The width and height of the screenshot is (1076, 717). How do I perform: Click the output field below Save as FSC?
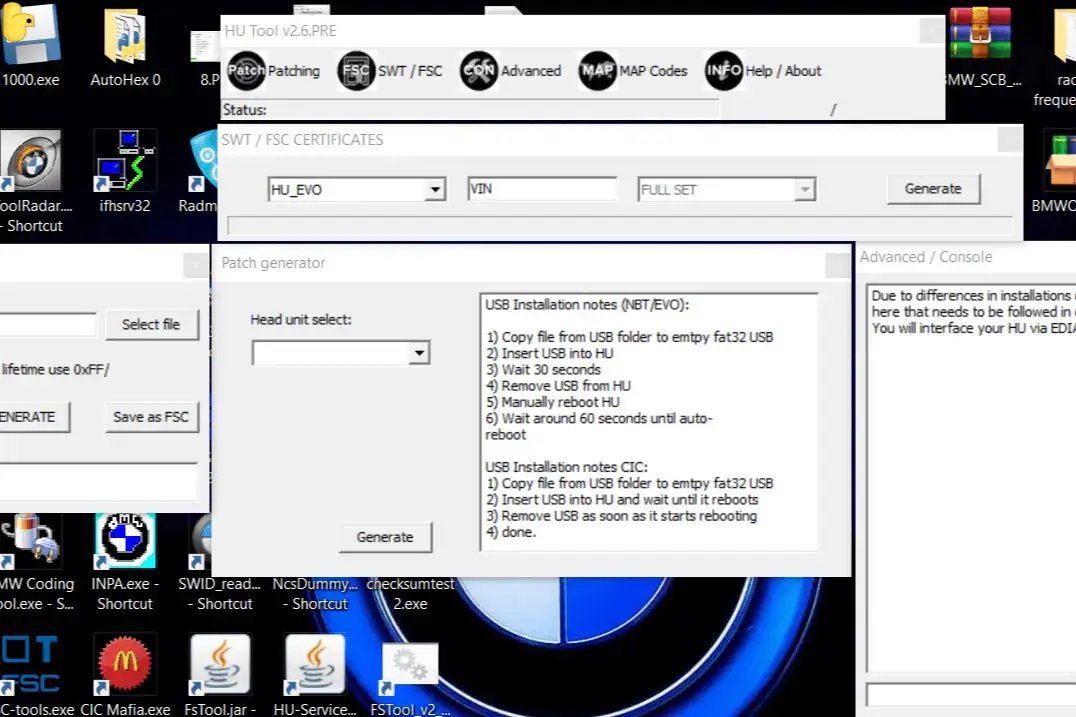click(x=99, y=480)
